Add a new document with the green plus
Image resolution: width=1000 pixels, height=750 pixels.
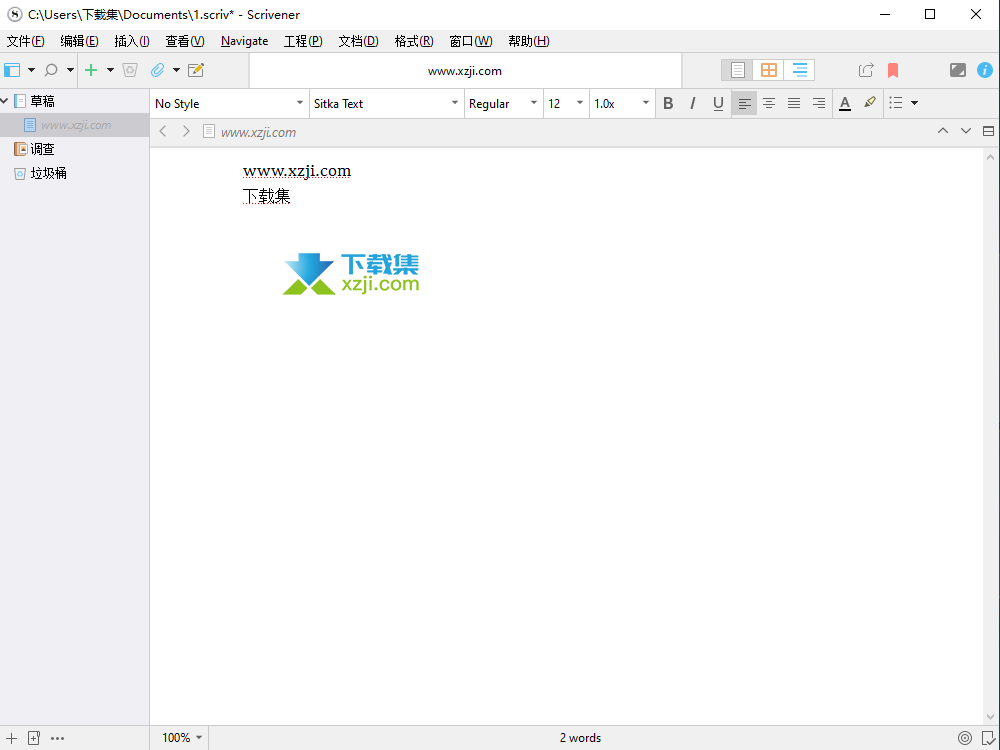(91, 70)
